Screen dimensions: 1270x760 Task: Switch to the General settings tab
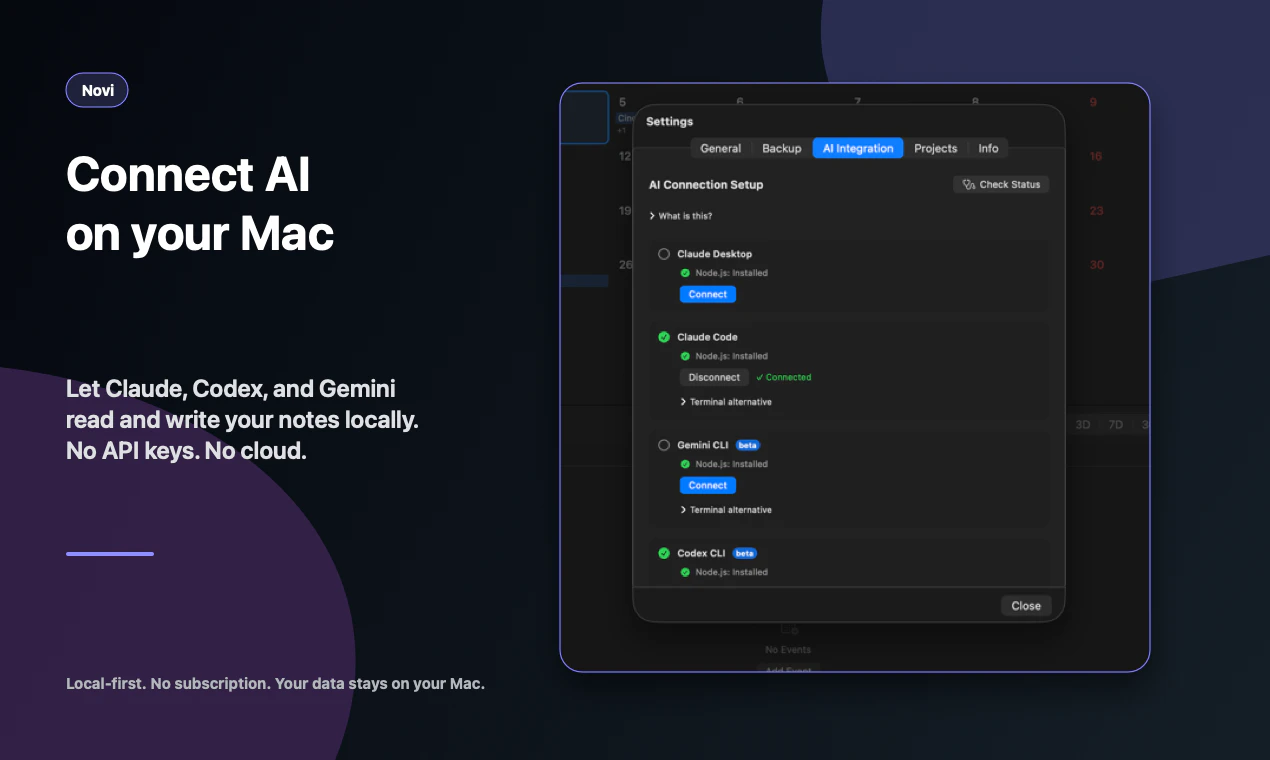tap(720, 148)
